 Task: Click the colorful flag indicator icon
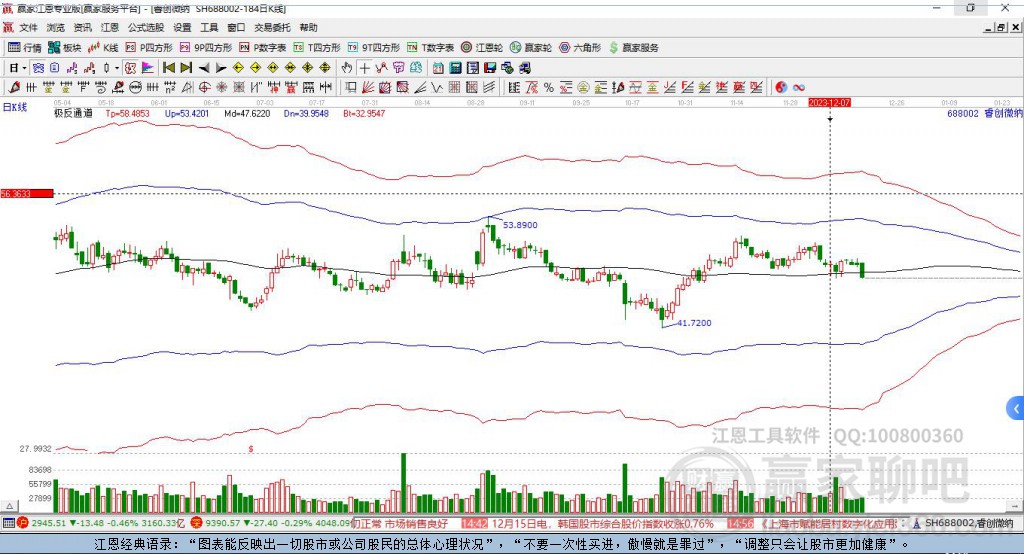(x=148, y=68)
